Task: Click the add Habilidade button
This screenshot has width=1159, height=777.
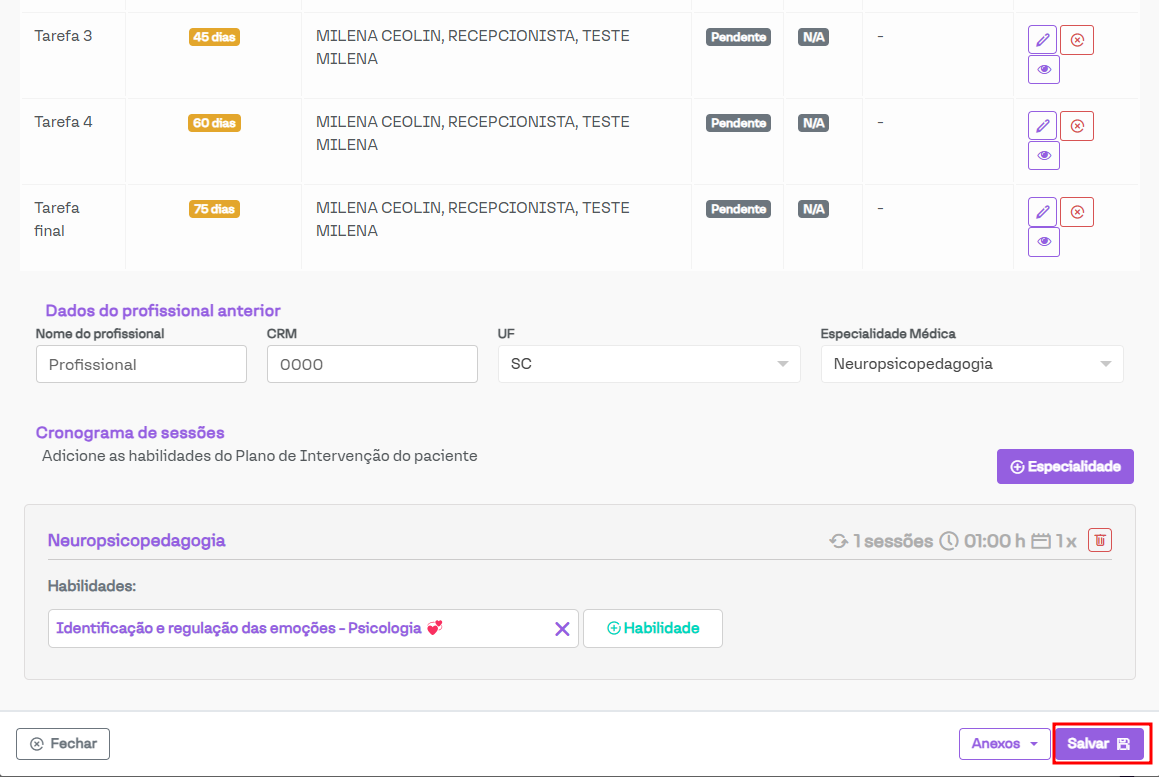Action: (653, 629)
